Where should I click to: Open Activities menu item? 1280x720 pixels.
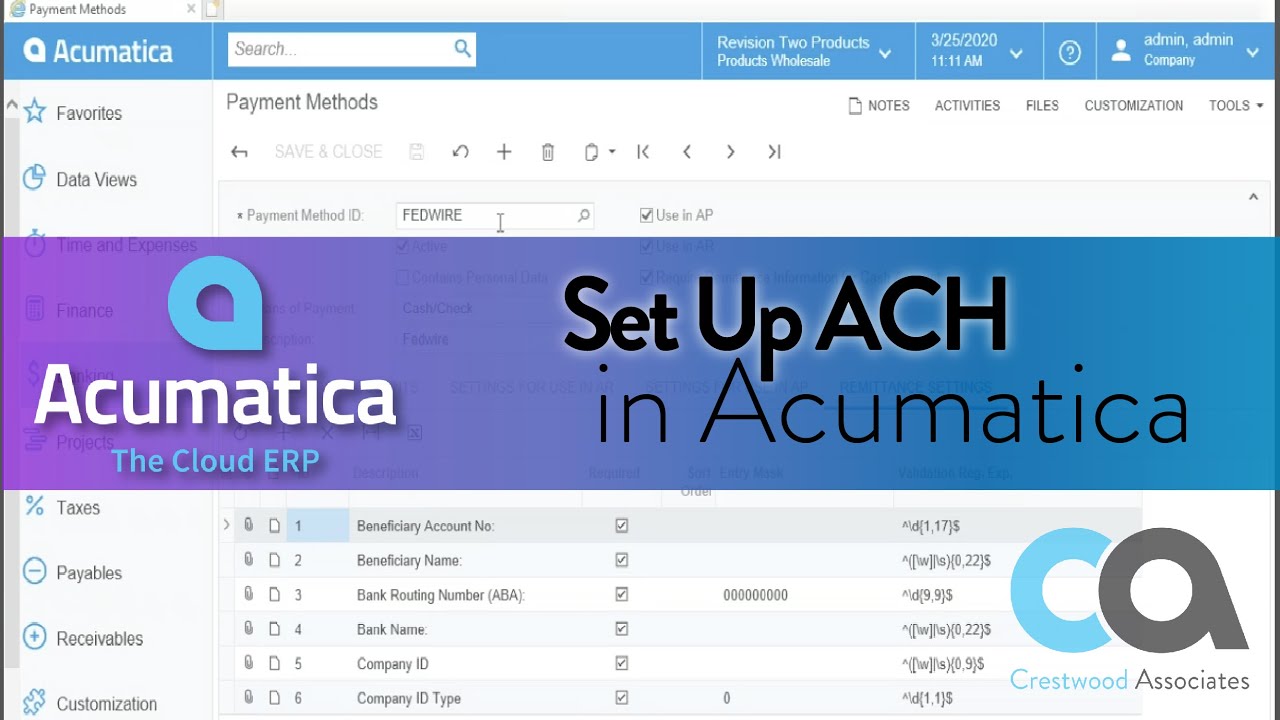tap(967, 105)
